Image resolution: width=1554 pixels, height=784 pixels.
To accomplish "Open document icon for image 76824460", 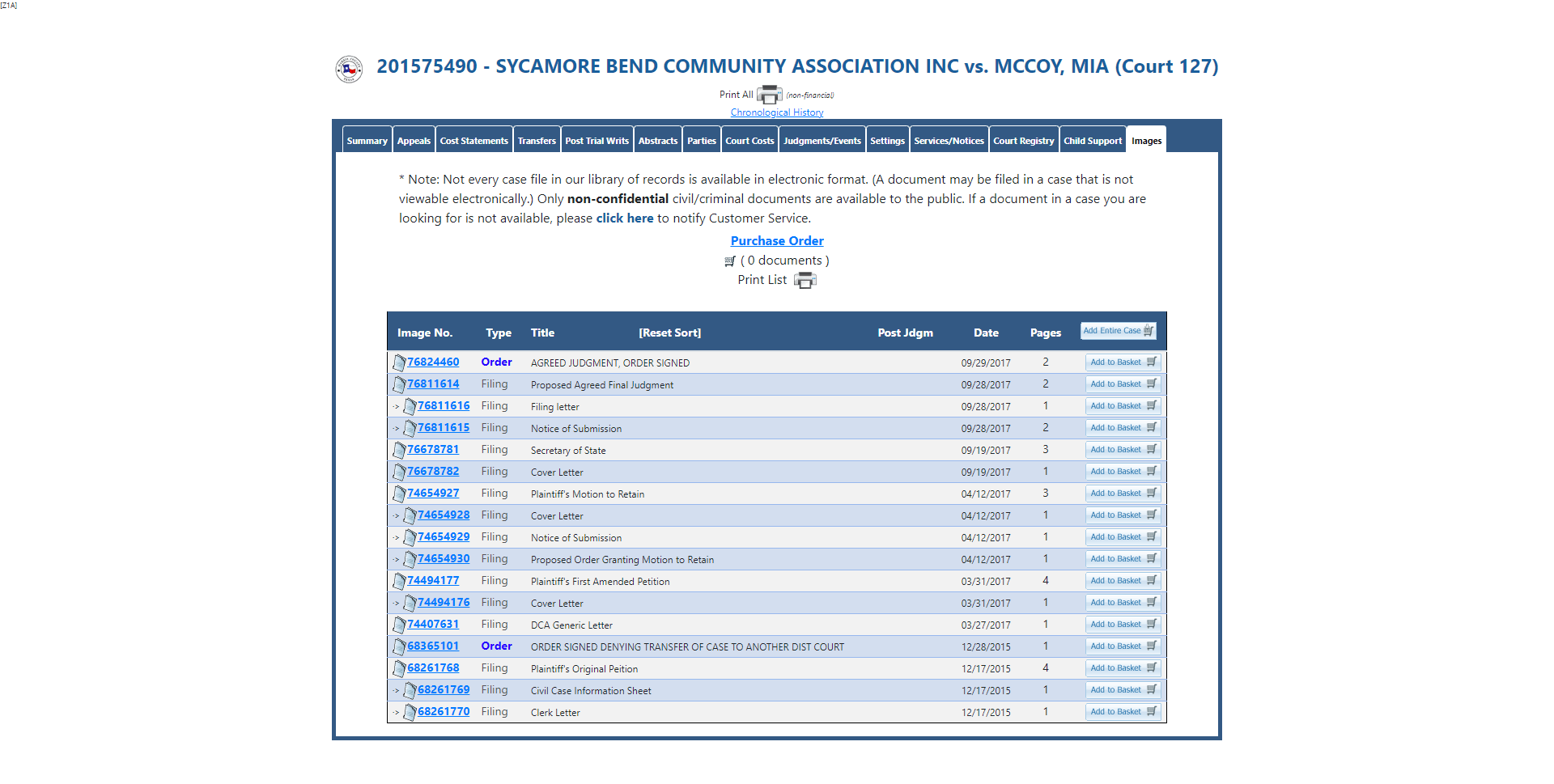I will (399, 362).
